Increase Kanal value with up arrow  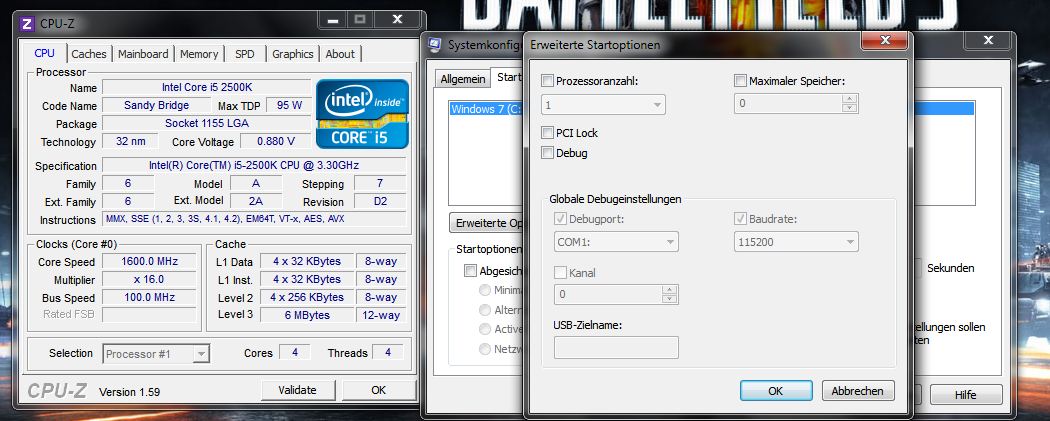click(x=670, y=290)
